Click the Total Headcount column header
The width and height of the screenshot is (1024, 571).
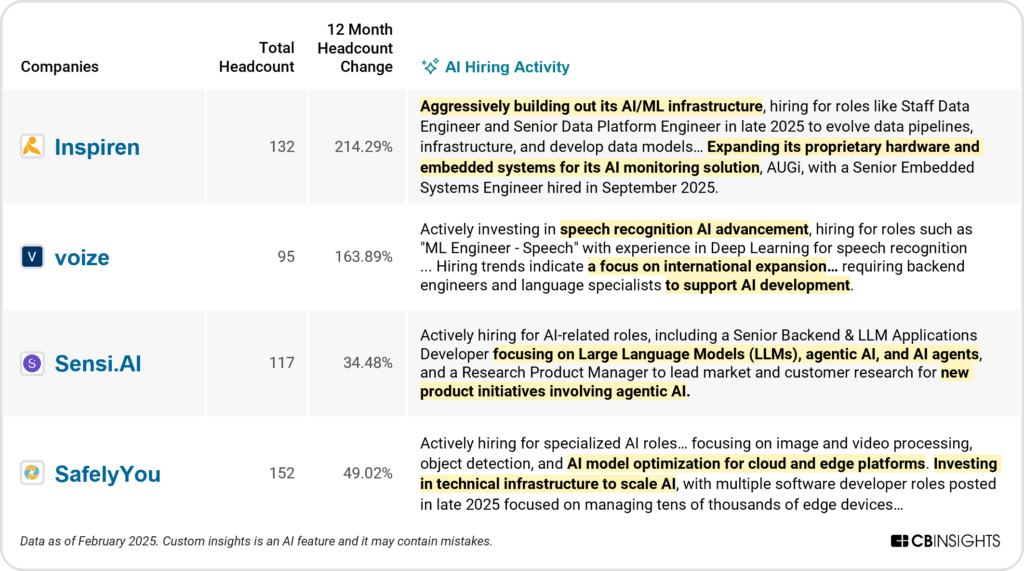(257, 57)
